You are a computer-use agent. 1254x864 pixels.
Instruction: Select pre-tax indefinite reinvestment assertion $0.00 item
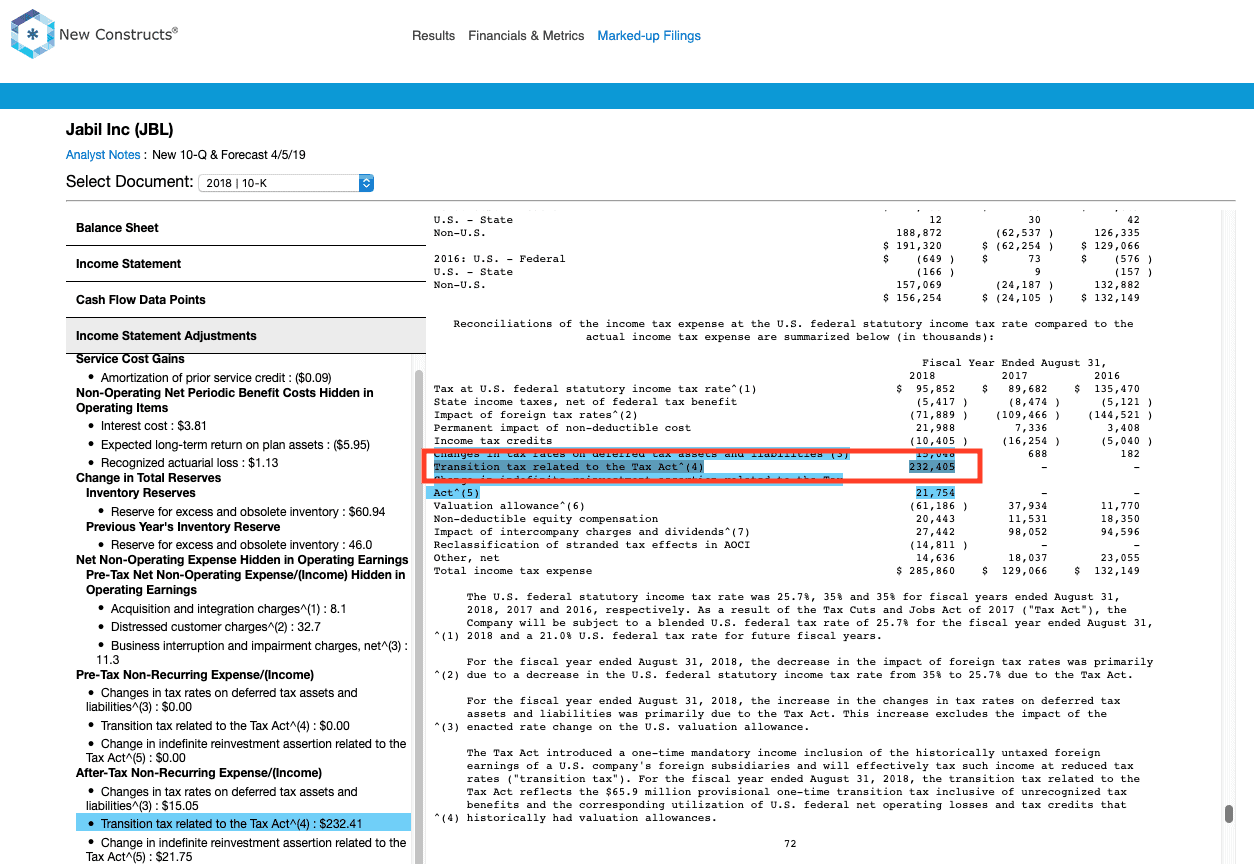tap(246, 751)
